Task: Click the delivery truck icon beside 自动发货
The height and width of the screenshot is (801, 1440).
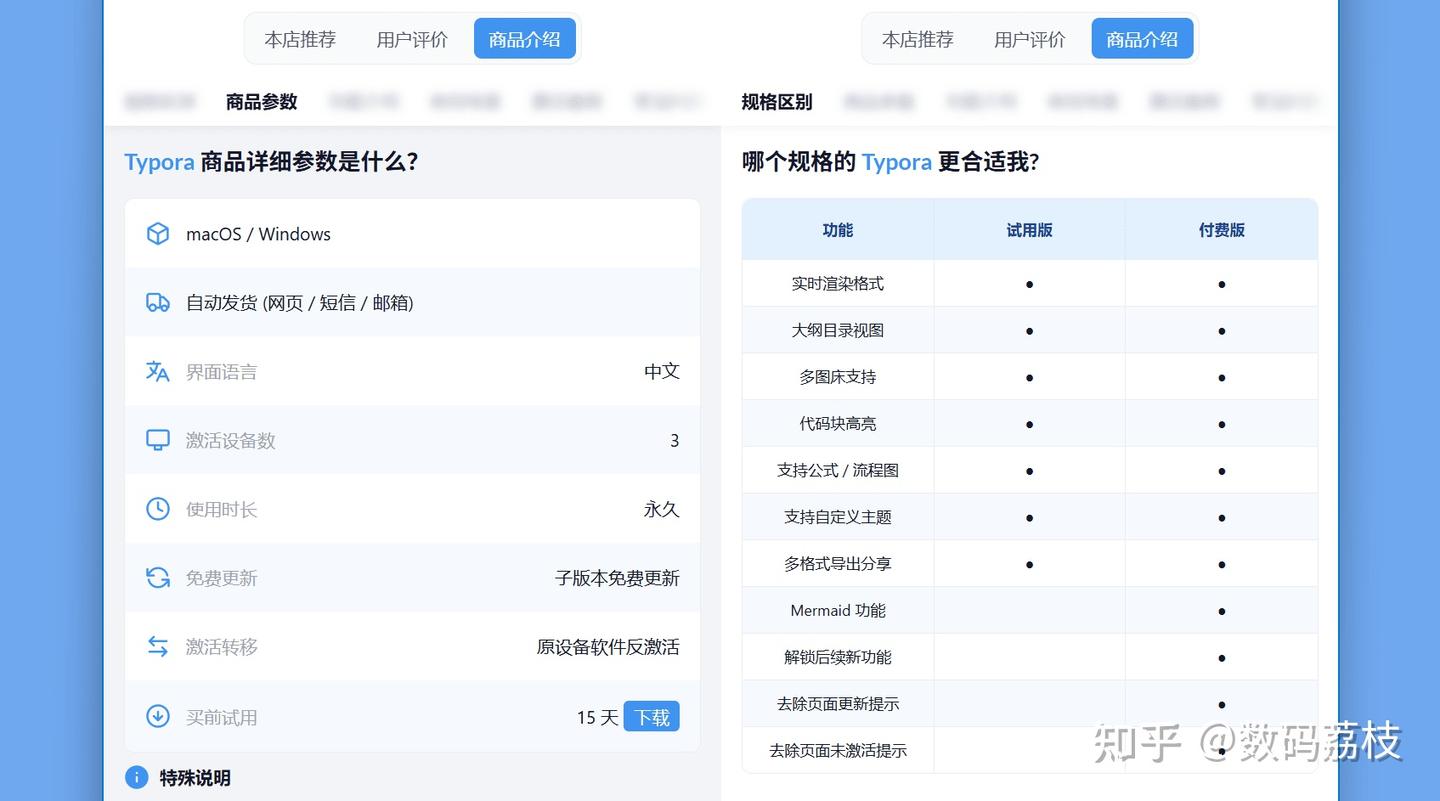Action: point(158,302)
